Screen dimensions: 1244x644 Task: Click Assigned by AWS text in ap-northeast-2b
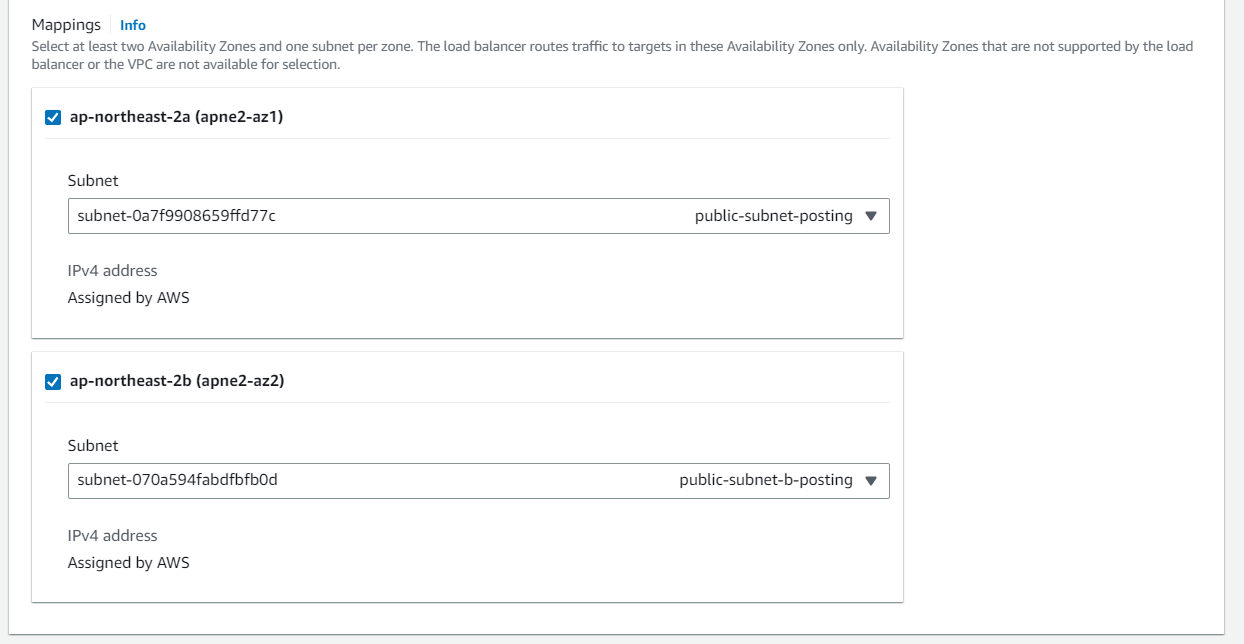pos(128,562)
